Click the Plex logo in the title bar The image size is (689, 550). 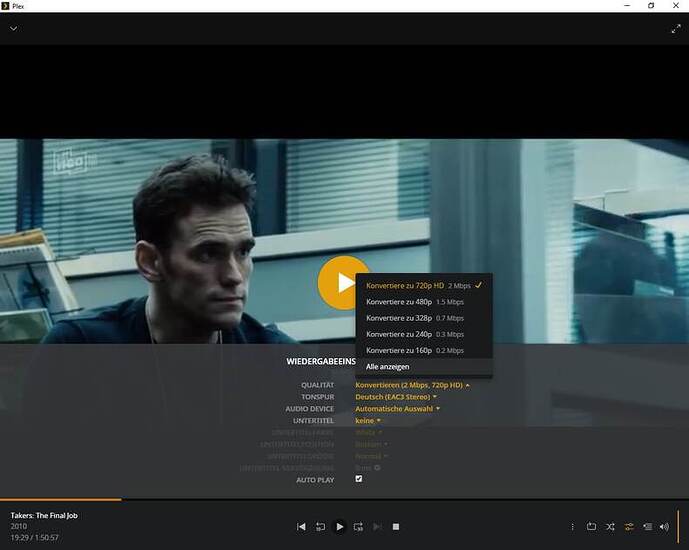(x=5, y=6)
